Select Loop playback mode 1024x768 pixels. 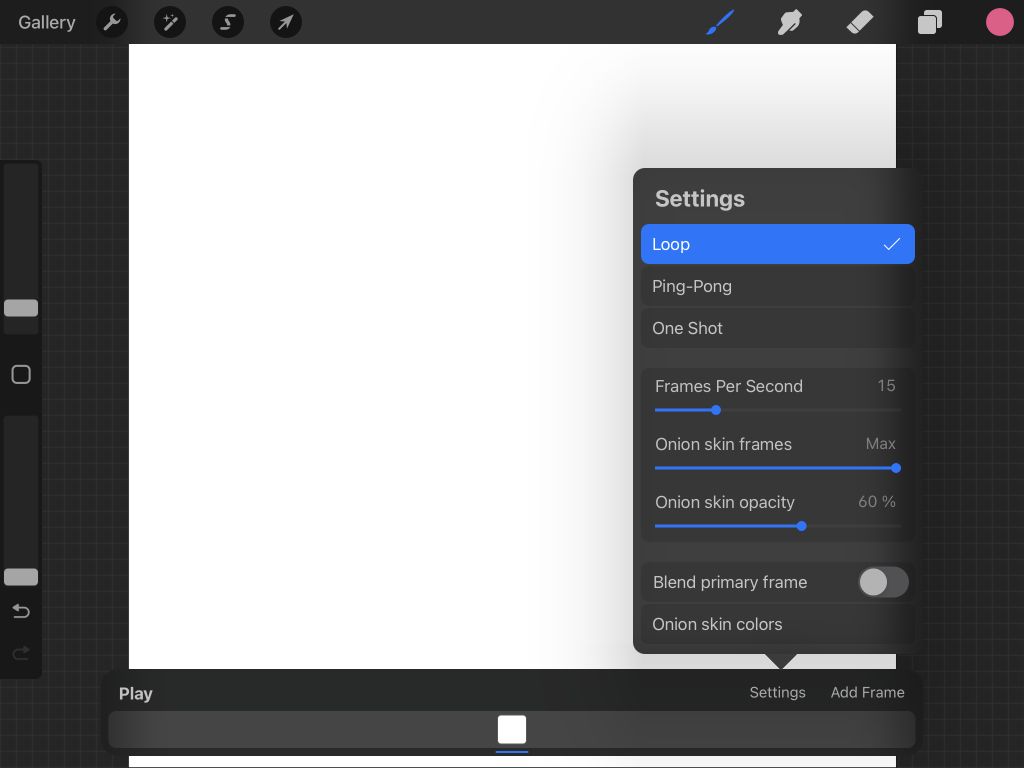(x=777, y=244)
